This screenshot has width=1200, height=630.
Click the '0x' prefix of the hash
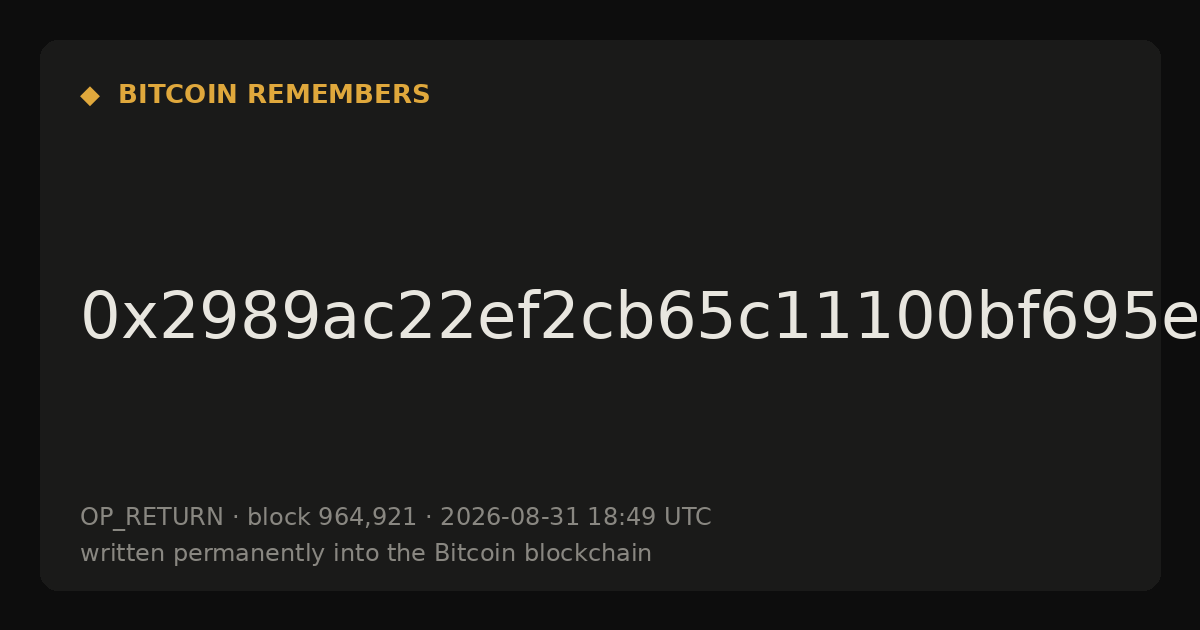click(106, 318)
